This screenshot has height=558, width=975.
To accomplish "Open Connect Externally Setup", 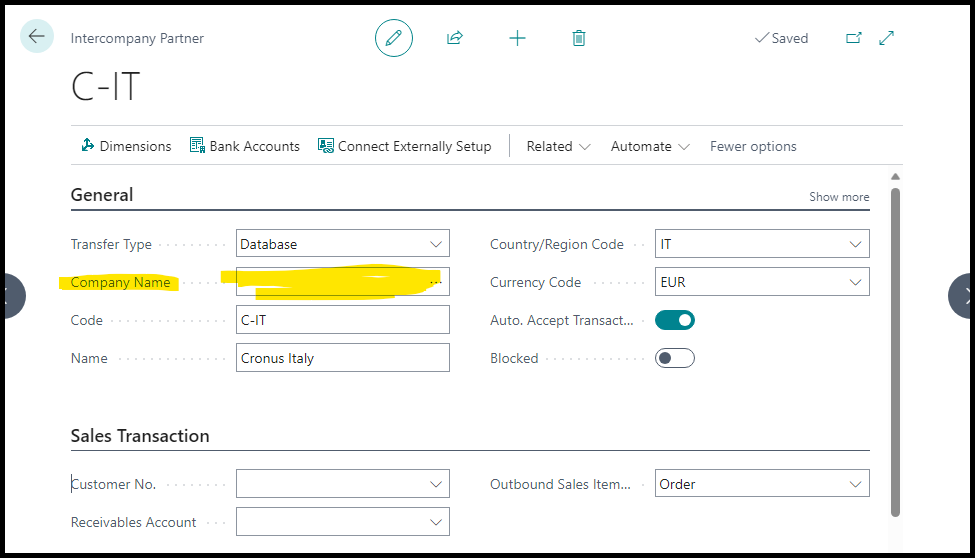I will [x=405, y=146].
